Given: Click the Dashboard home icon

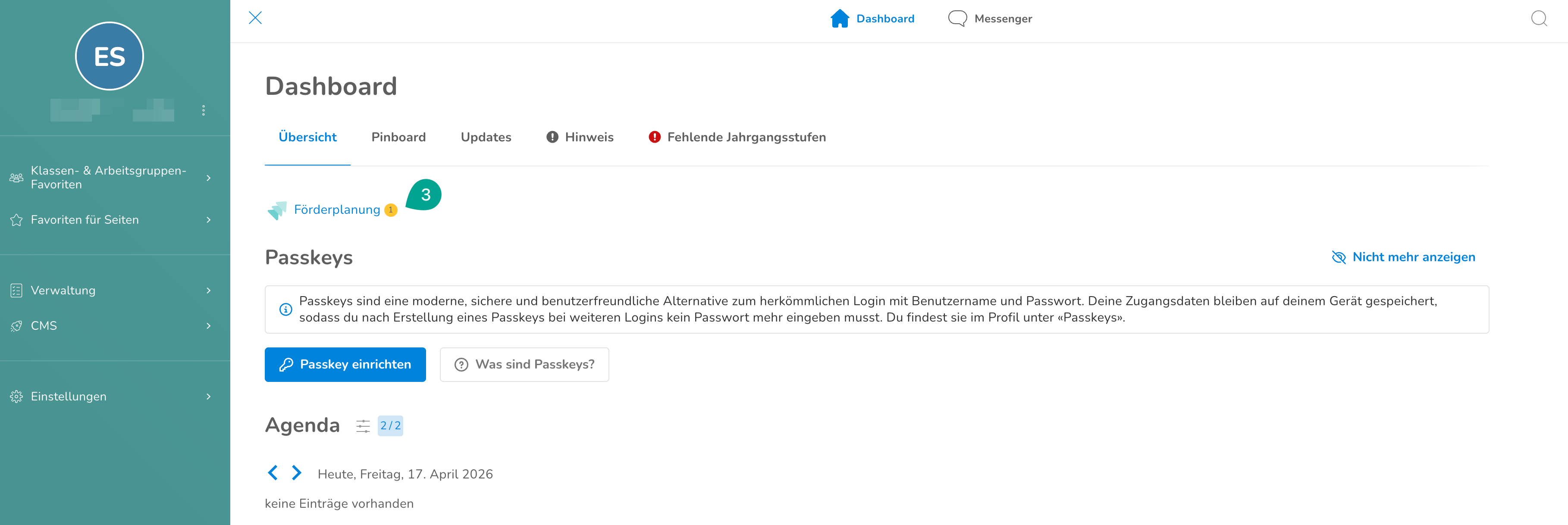Looking at the screenshot, I should tap(839, 19).
